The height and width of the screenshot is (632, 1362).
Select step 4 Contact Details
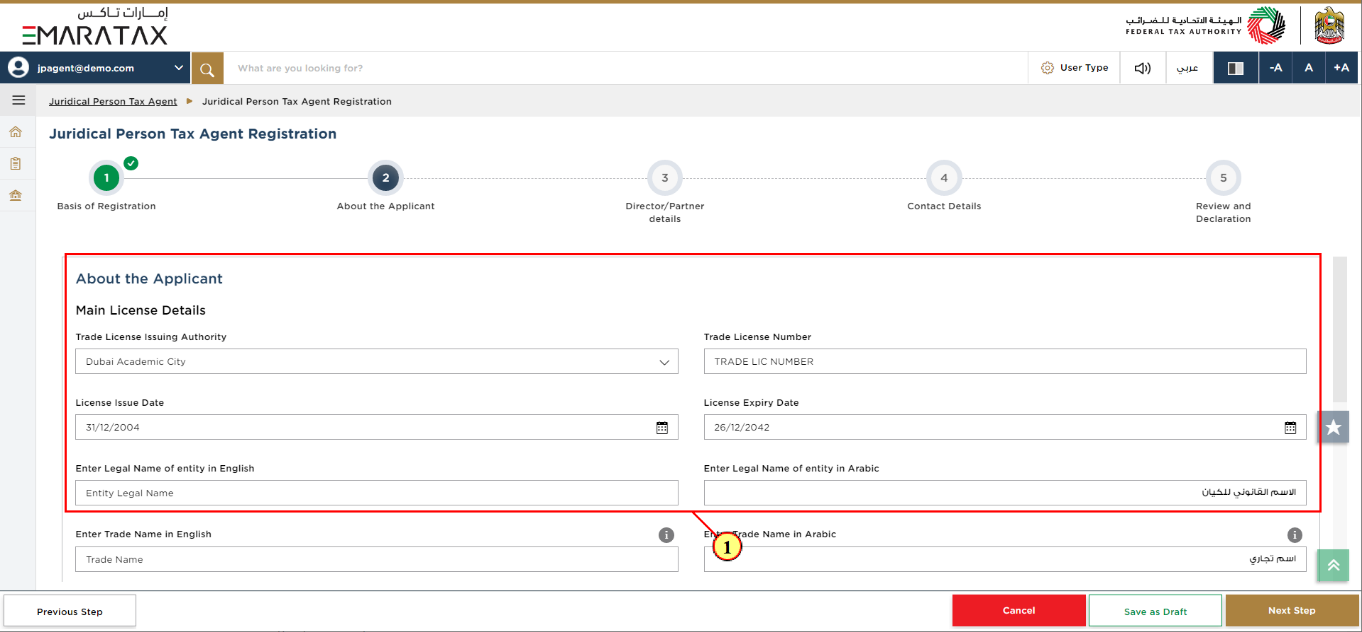pyautogui.click(x=944, y=178)
